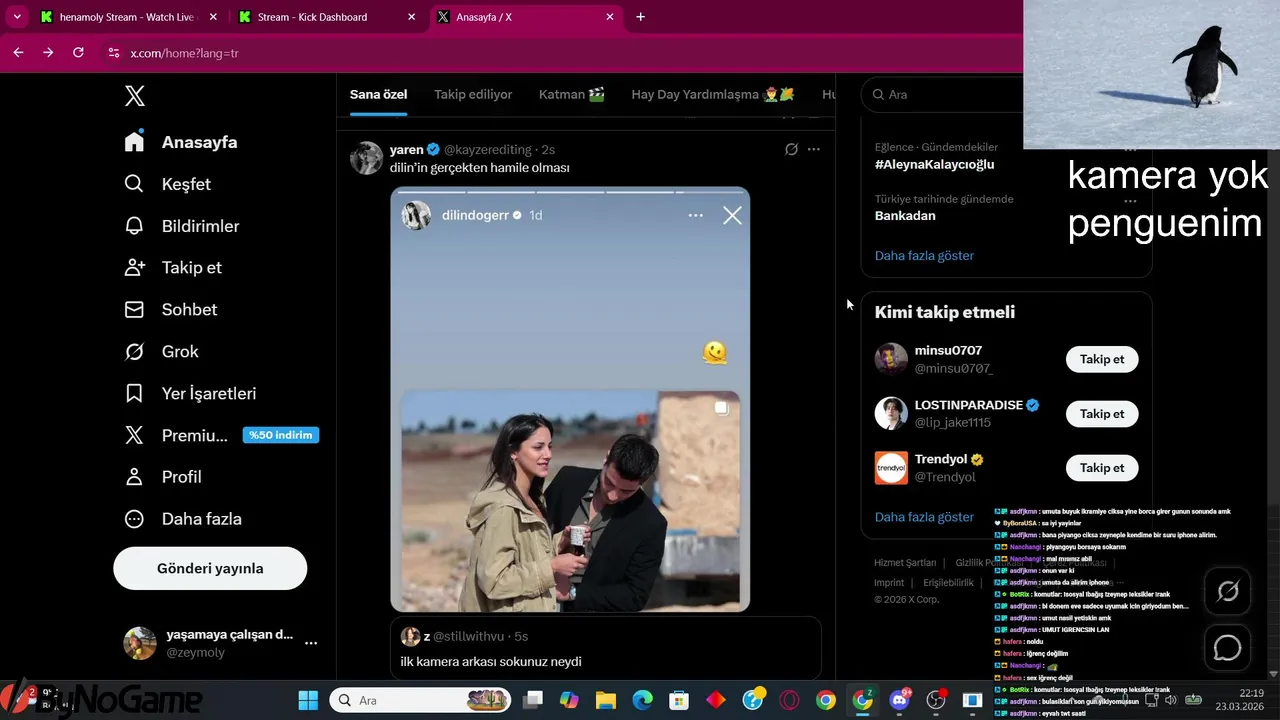The height and width of the screenshot is (720, 1280).
Task: Open minsu0707 profile avatar
Action: click(891, 359)
